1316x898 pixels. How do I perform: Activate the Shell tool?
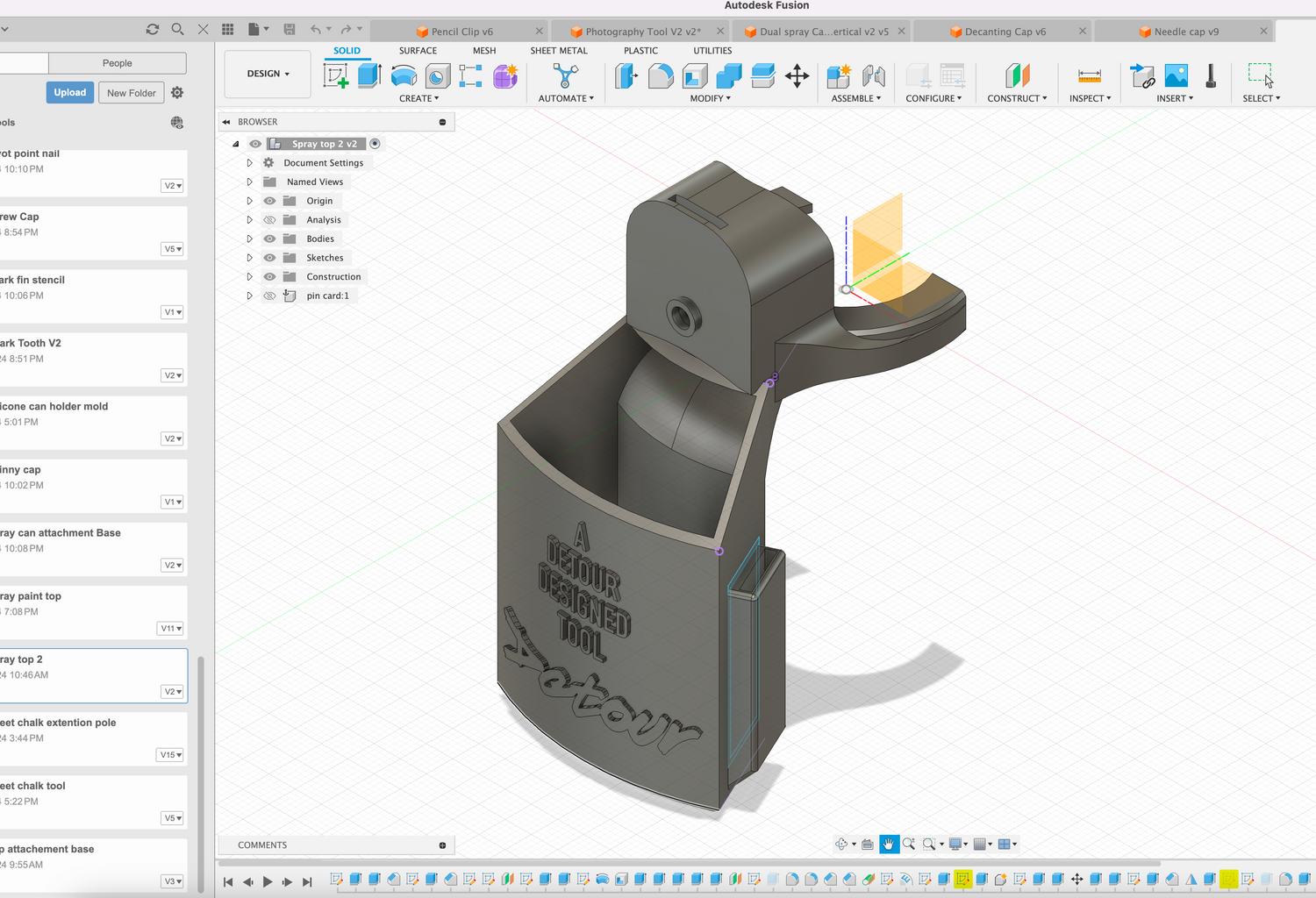[695, 76]
